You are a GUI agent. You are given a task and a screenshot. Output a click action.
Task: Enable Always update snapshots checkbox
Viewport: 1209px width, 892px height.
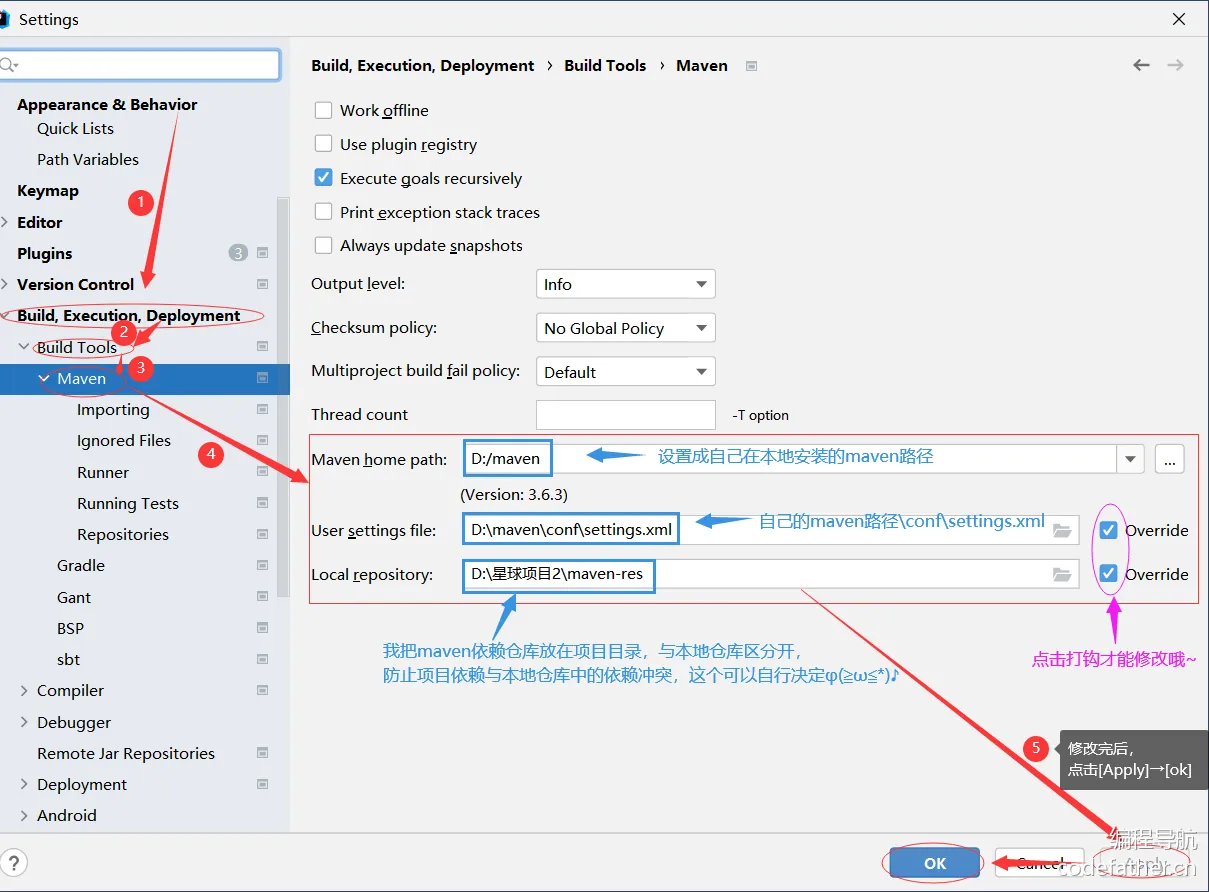point(323,245)
